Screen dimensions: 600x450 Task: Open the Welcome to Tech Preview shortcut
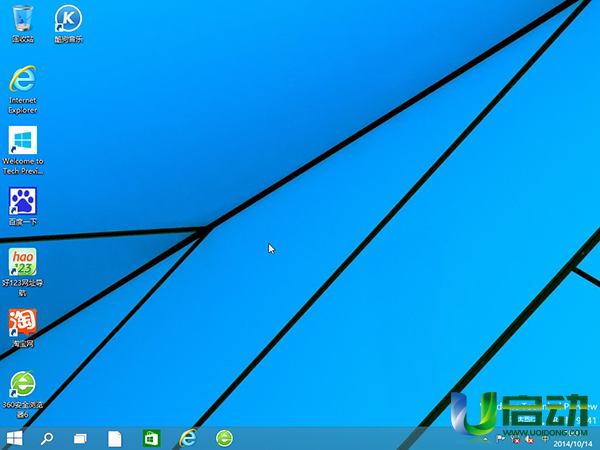(22, 140)
